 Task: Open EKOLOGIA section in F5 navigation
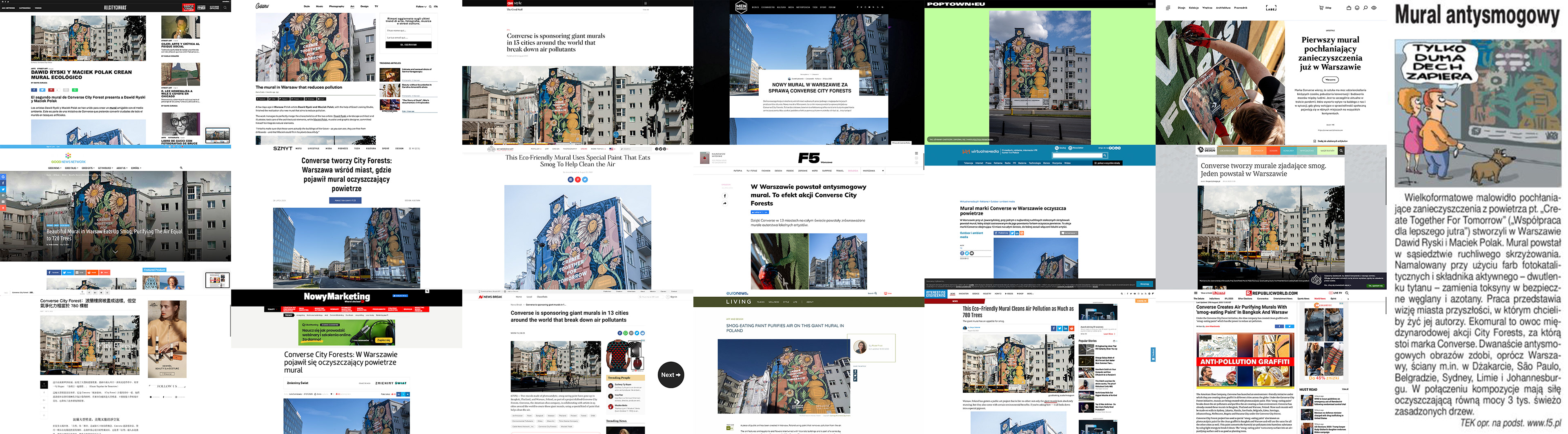coord(853,171)
